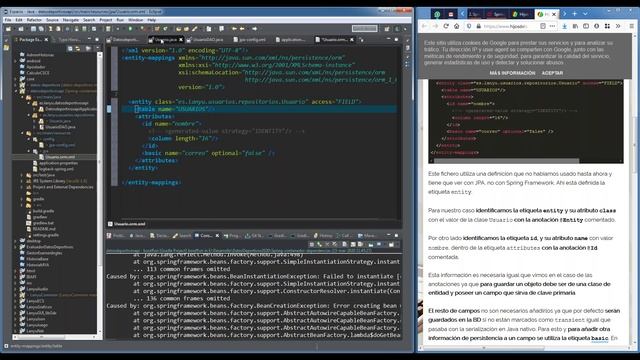The width and height of the screenshot is (640, 360).
Task: Switch to the Problems view tab
Action: pos(116,236)
